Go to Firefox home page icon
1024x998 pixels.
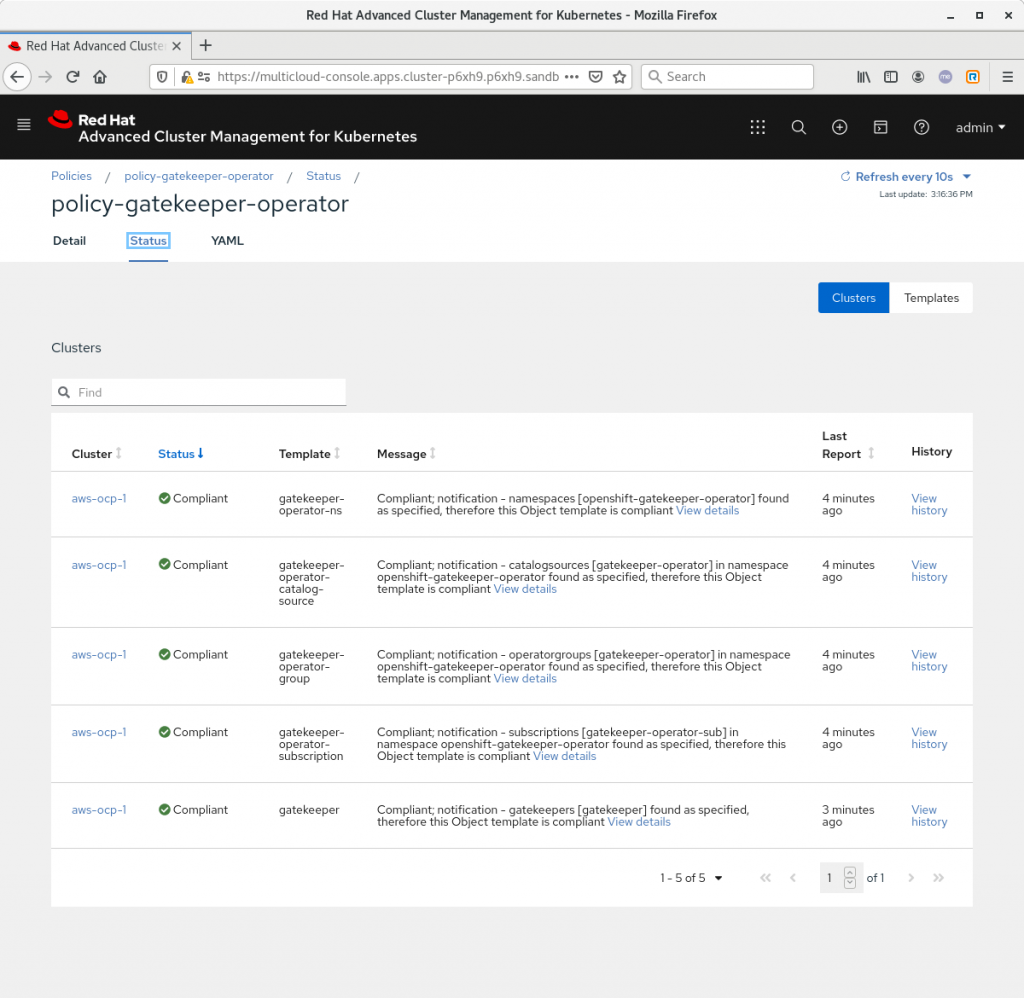100,77
